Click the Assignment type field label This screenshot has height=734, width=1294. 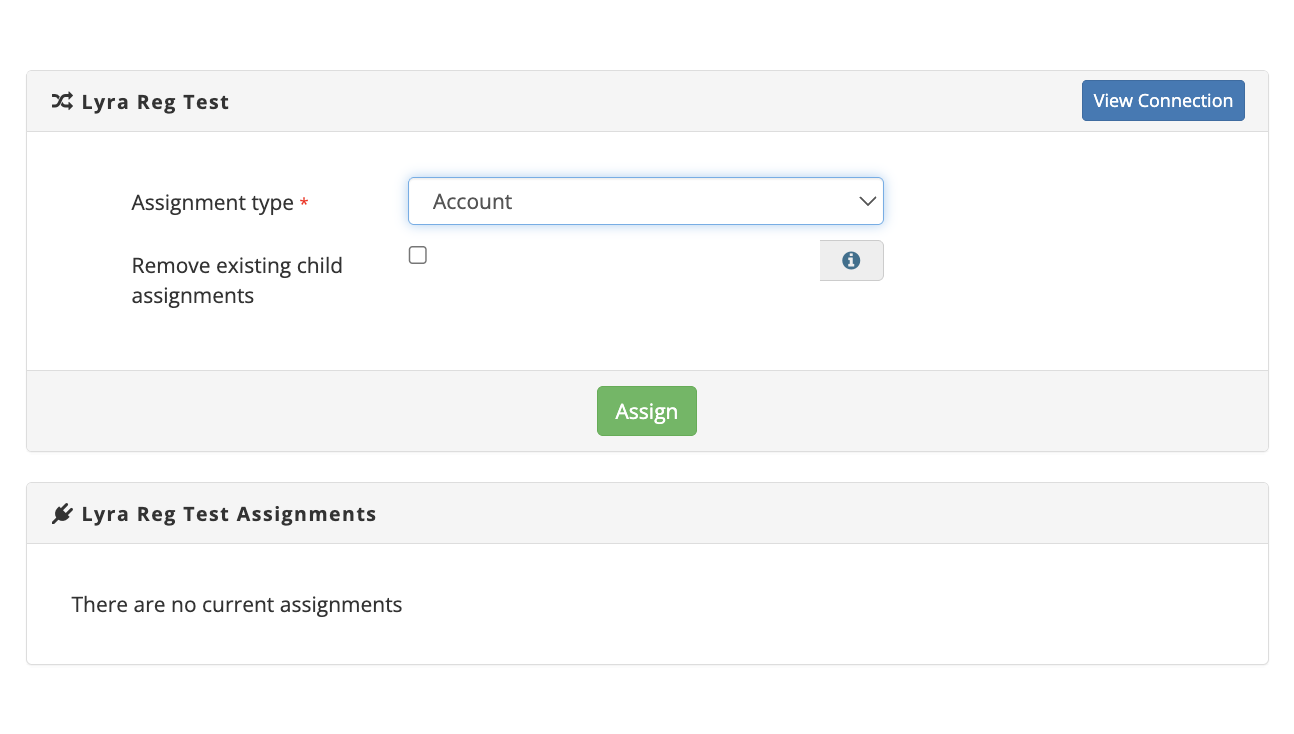(x=212, y=203)
